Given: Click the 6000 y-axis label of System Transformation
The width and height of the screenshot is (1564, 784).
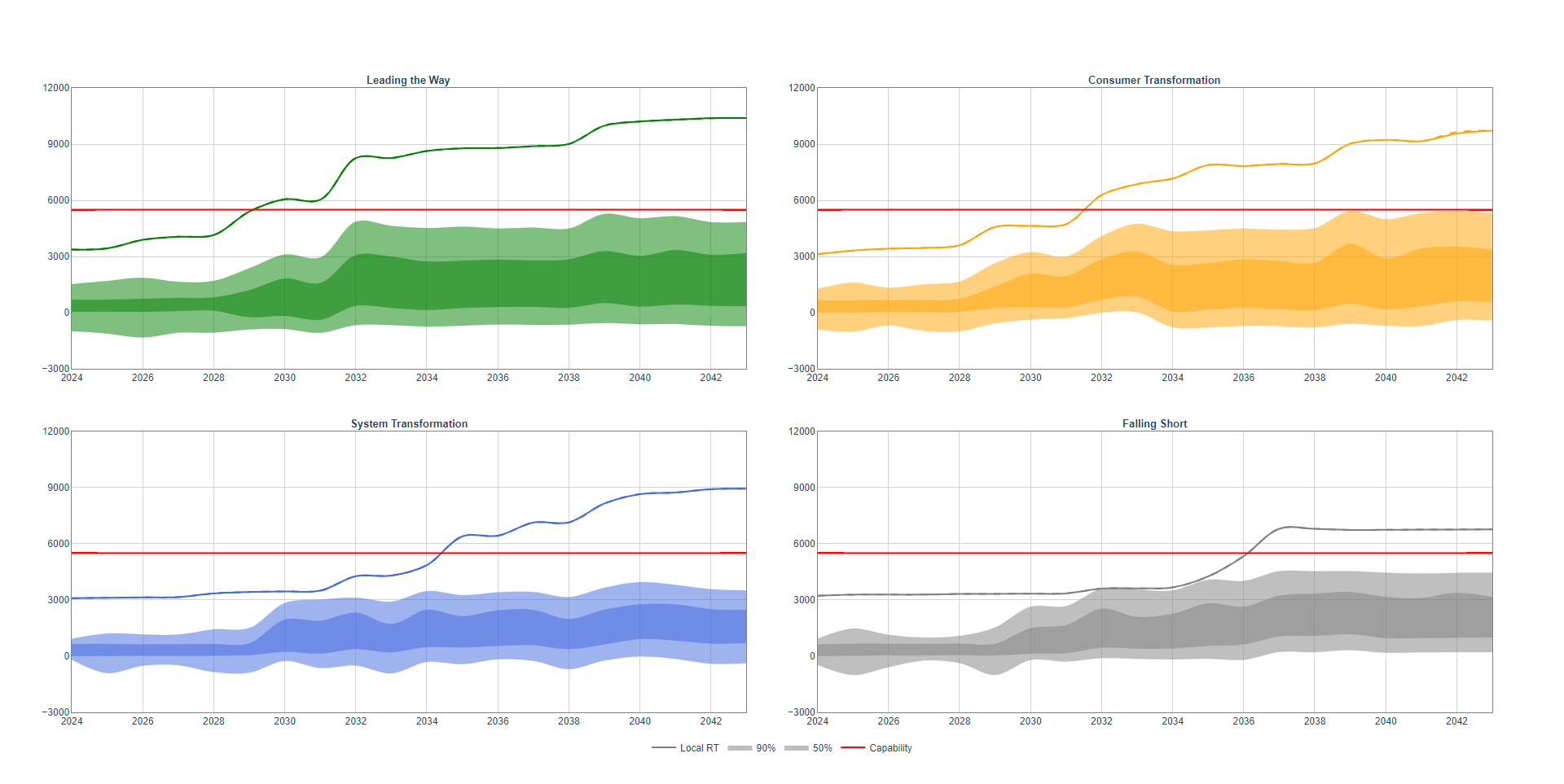Looking at the screenshot, I should [59, 544].
